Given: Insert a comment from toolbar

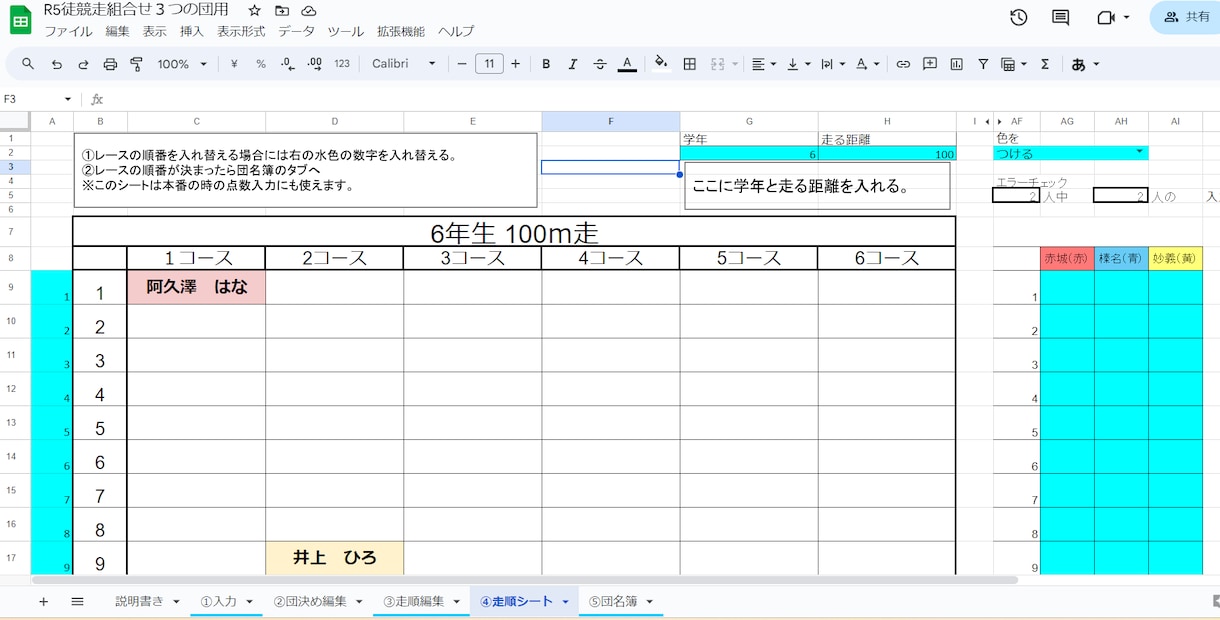Looking at the screenshot, I should (930, 64).
